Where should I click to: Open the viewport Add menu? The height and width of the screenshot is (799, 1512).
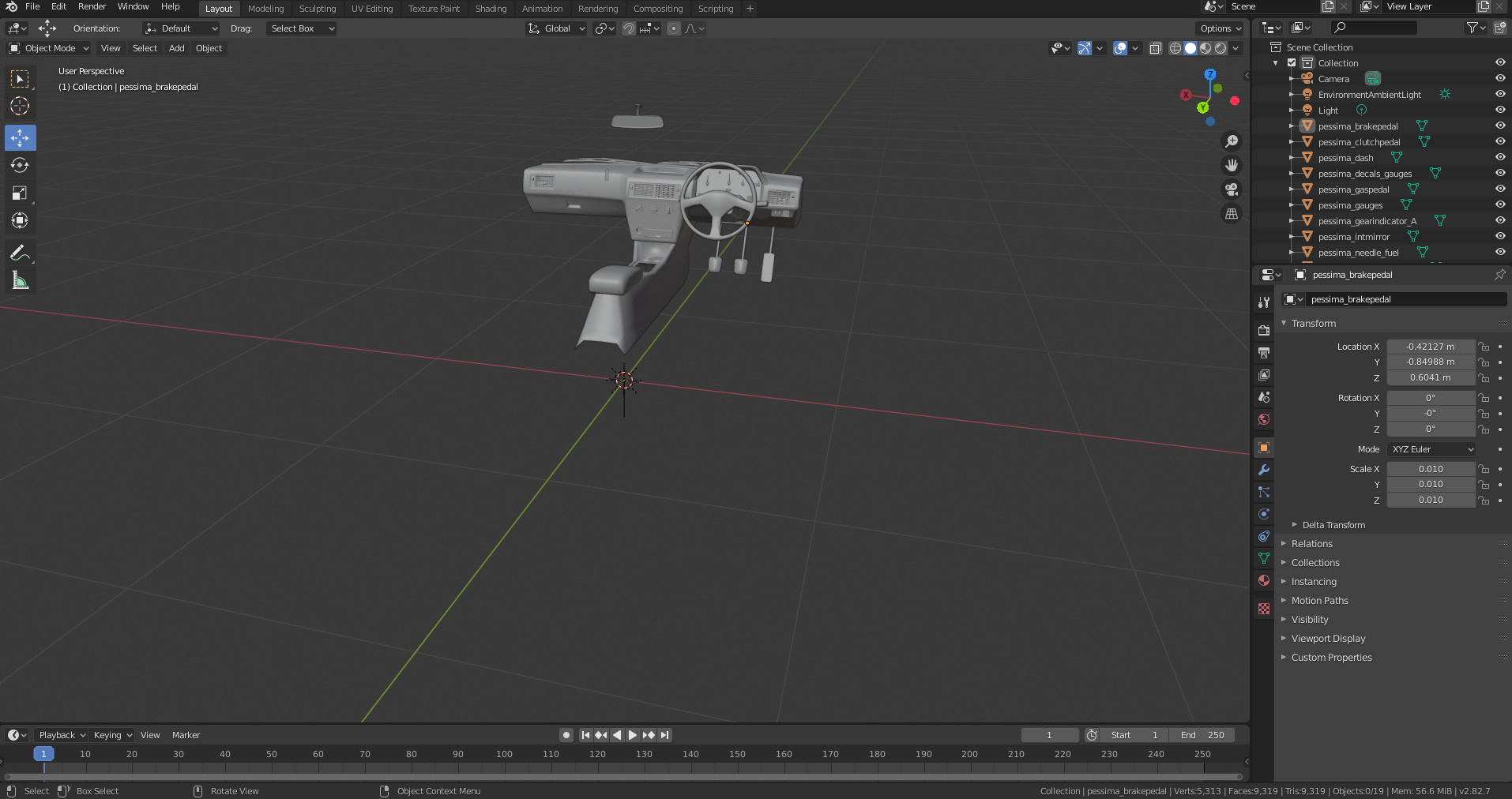pos(177,48)
